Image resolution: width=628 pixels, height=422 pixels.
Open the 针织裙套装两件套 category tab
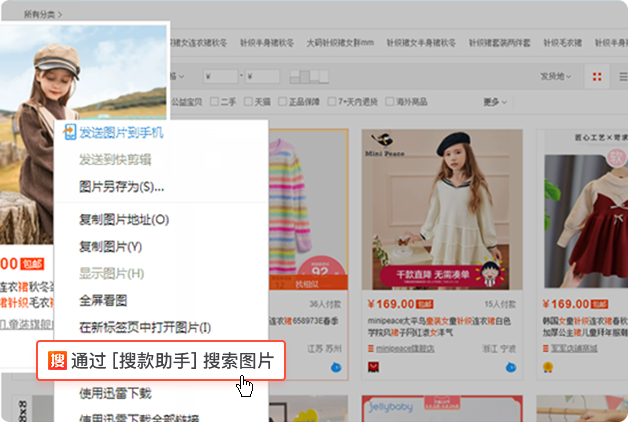[x=500, y=42]
